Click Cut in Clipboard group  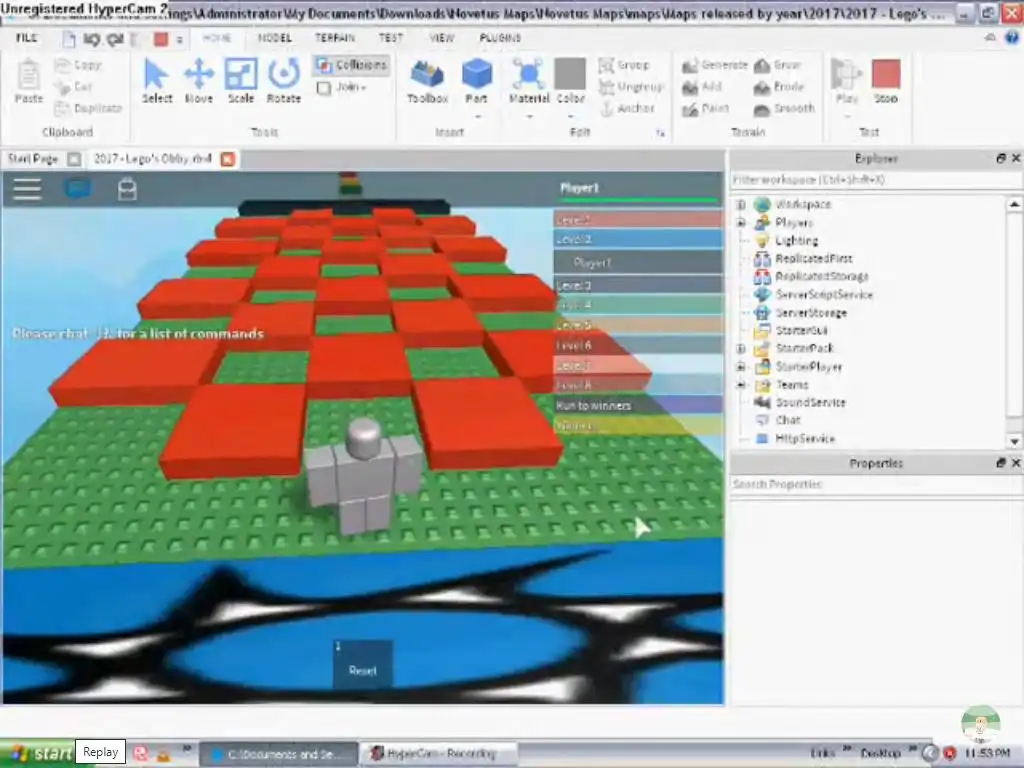point(73,86)
